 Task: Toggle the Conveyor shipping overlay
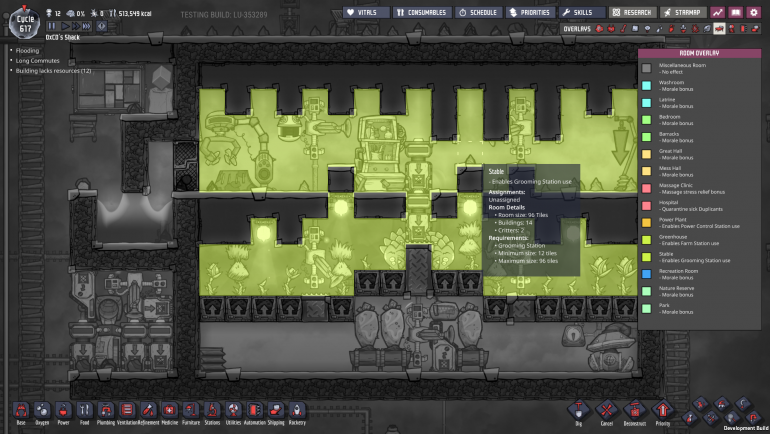coord(756,29)
